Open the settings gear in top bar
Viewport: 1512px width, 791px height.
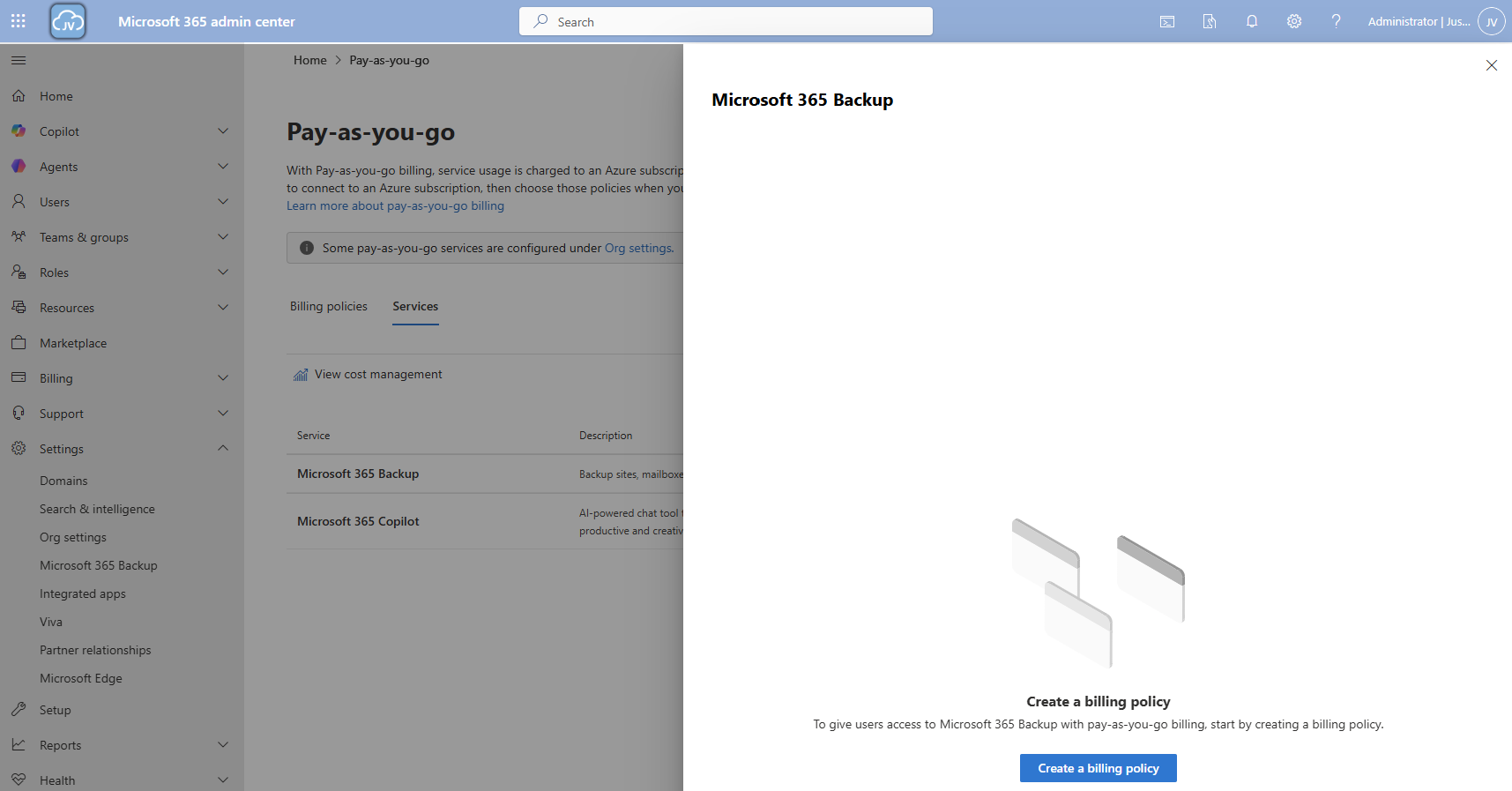click(x=1293, y=21)
